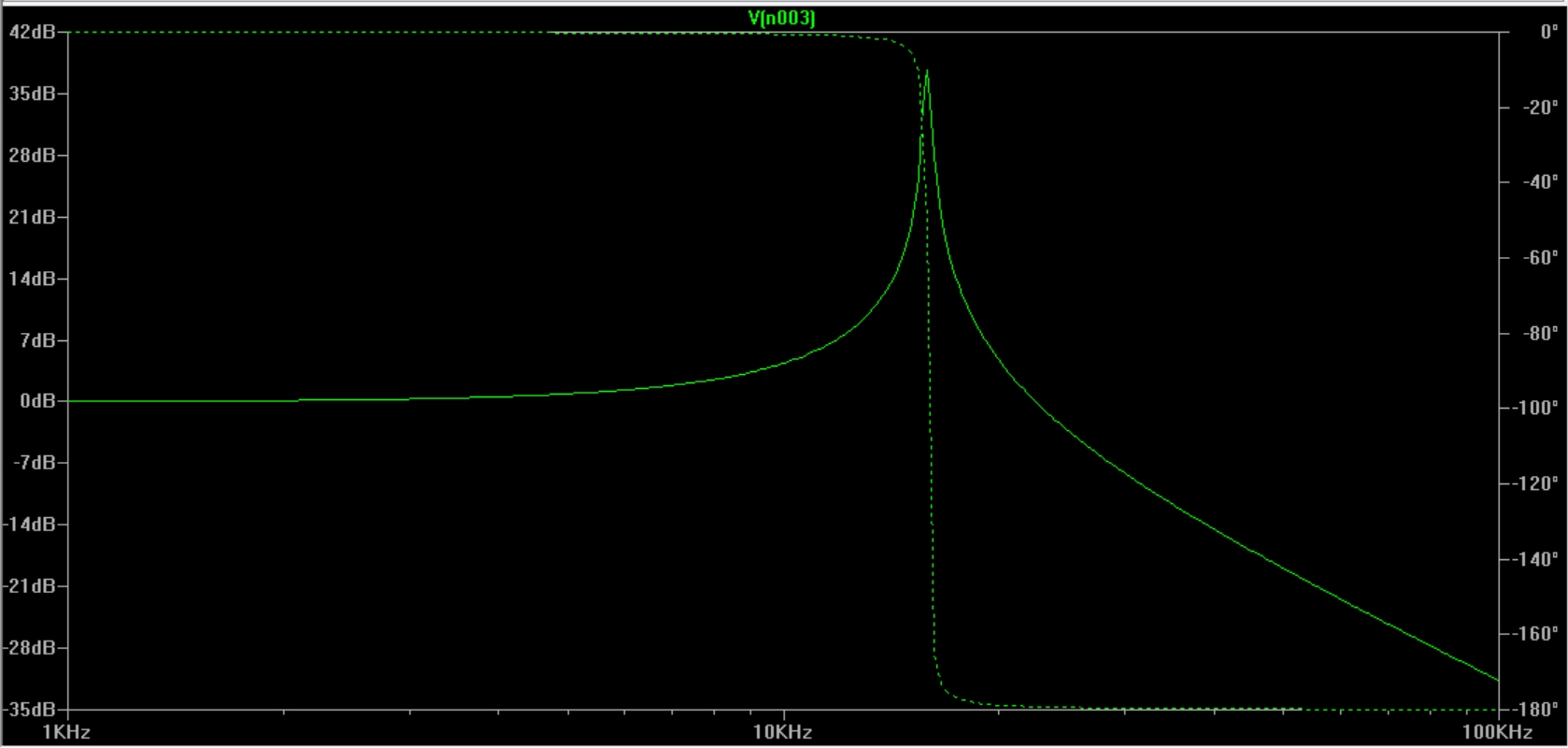
Task: Click the 0° phase axis label
Action: (1549, 32)
